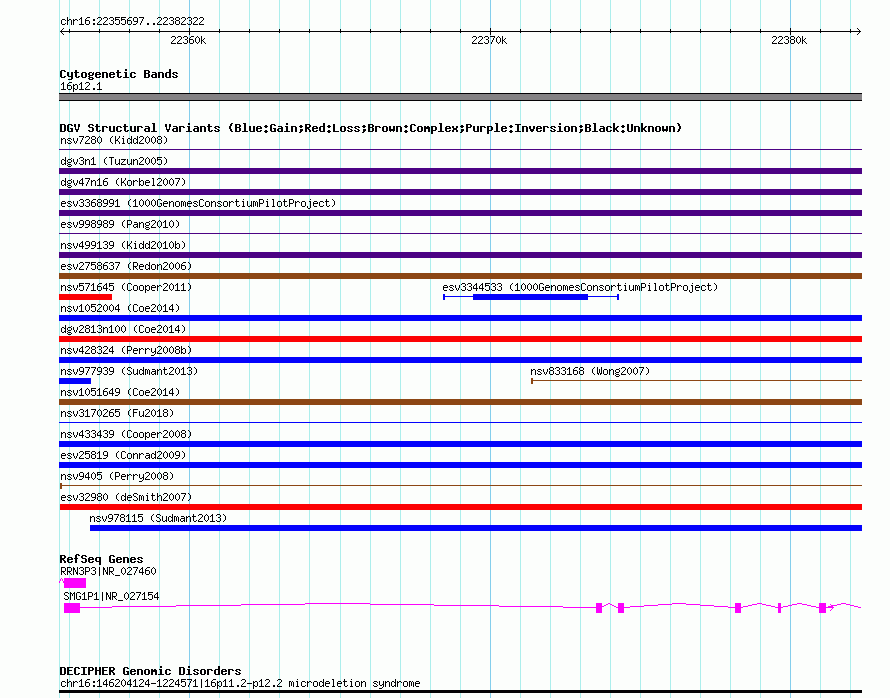Select the nsv977939 short blue bar
The image size is (890, 698).
coord(75,381)
